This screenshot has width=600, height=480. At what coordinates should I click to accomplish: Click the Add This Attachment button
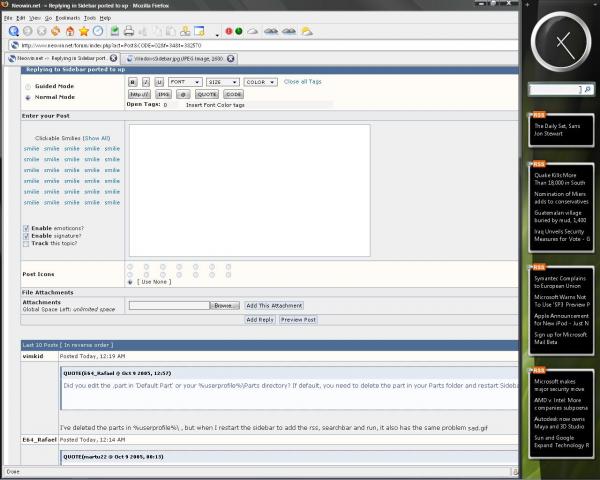point(274,305)
